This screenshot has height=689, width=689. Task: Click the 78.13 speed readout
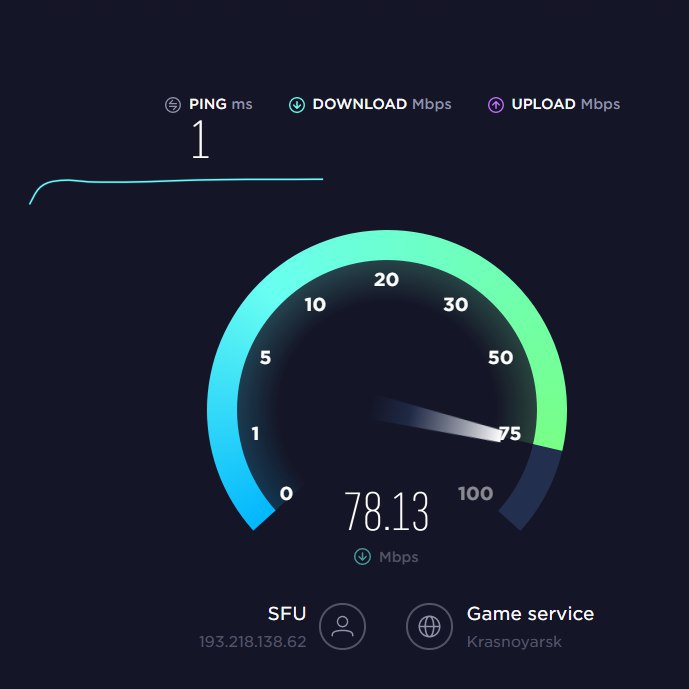click(x=386, y=511)
